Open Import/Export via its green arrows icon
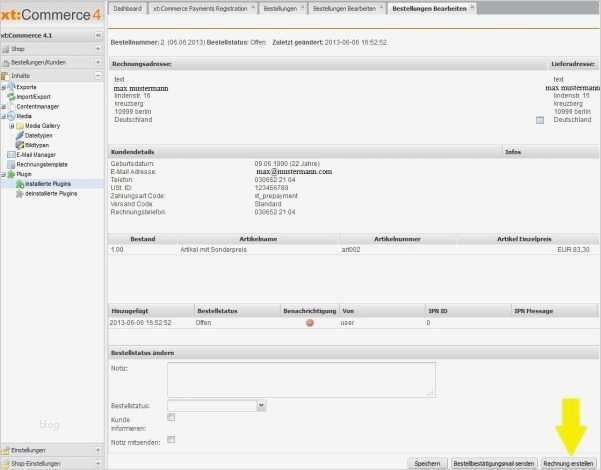The height and width of the screenshot is (470, 601). tap(11, 97)
